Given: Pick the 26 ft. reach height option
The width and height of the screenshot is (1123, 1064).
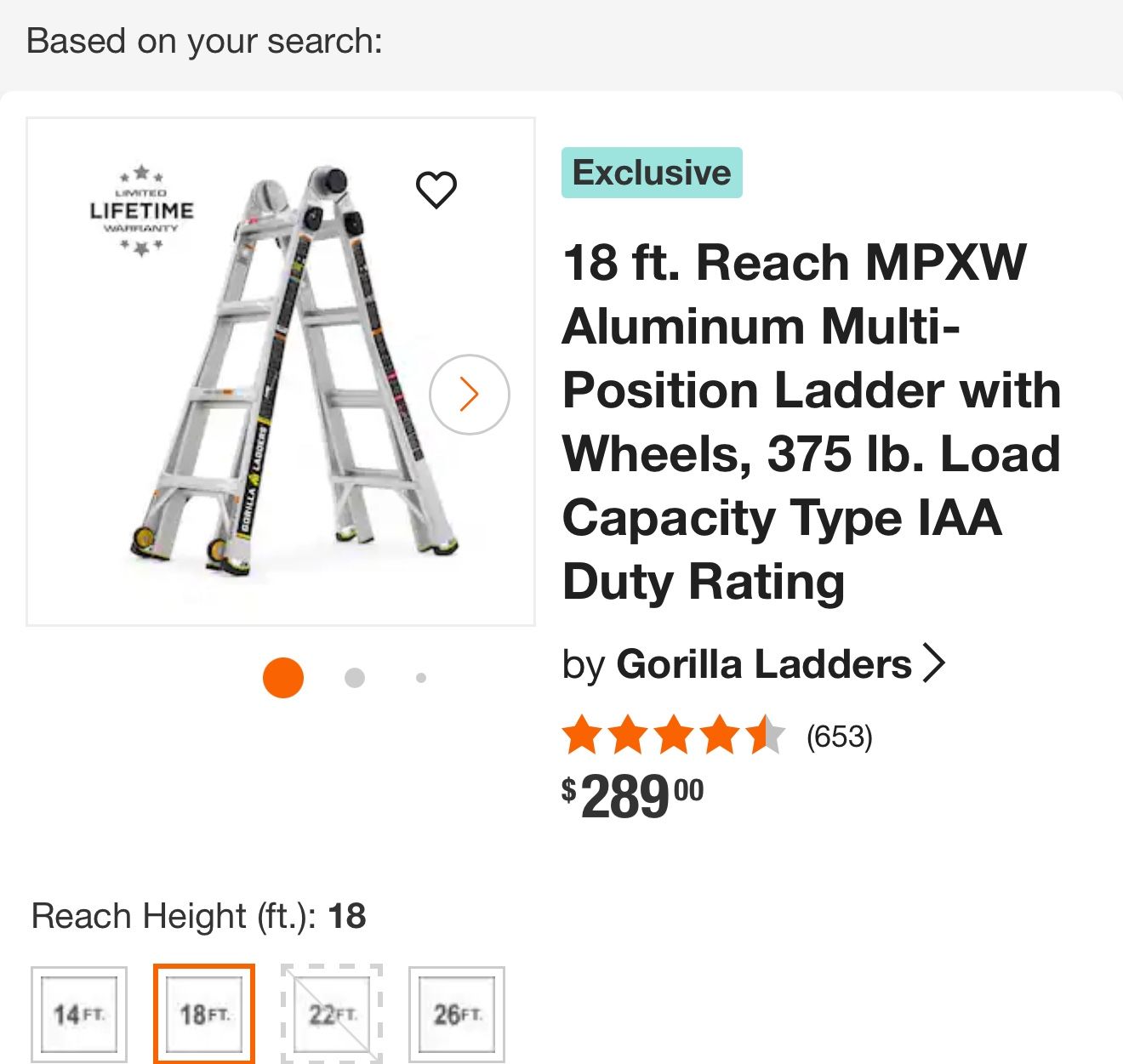Looking at the screenshot, I should (x=457, y=1014).
